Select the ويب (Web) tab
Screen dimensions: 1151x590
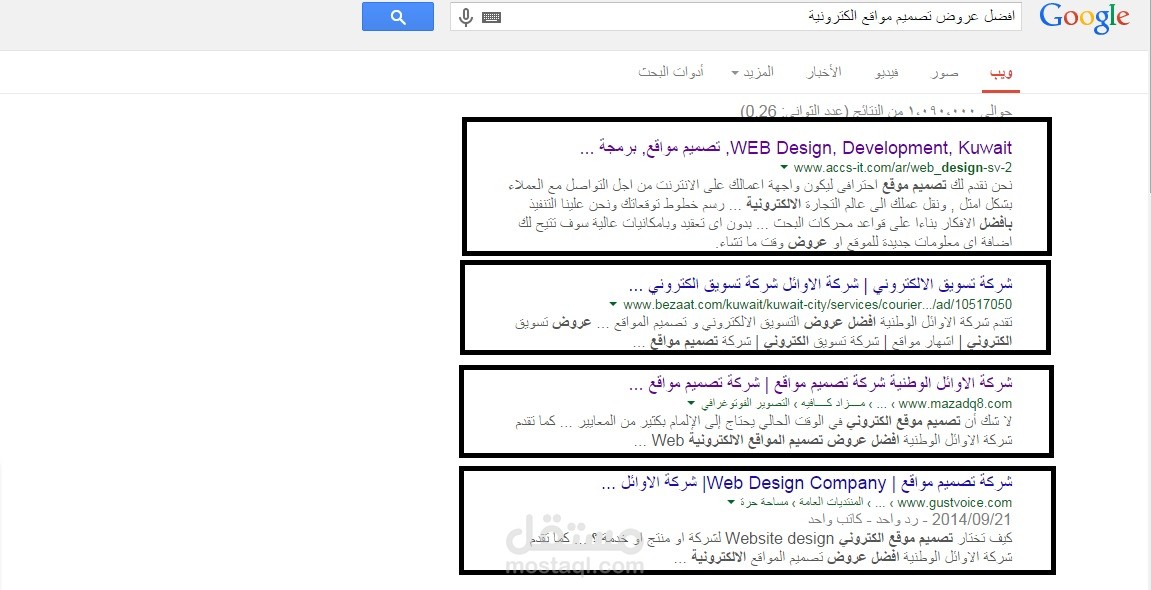(1001, 73)
